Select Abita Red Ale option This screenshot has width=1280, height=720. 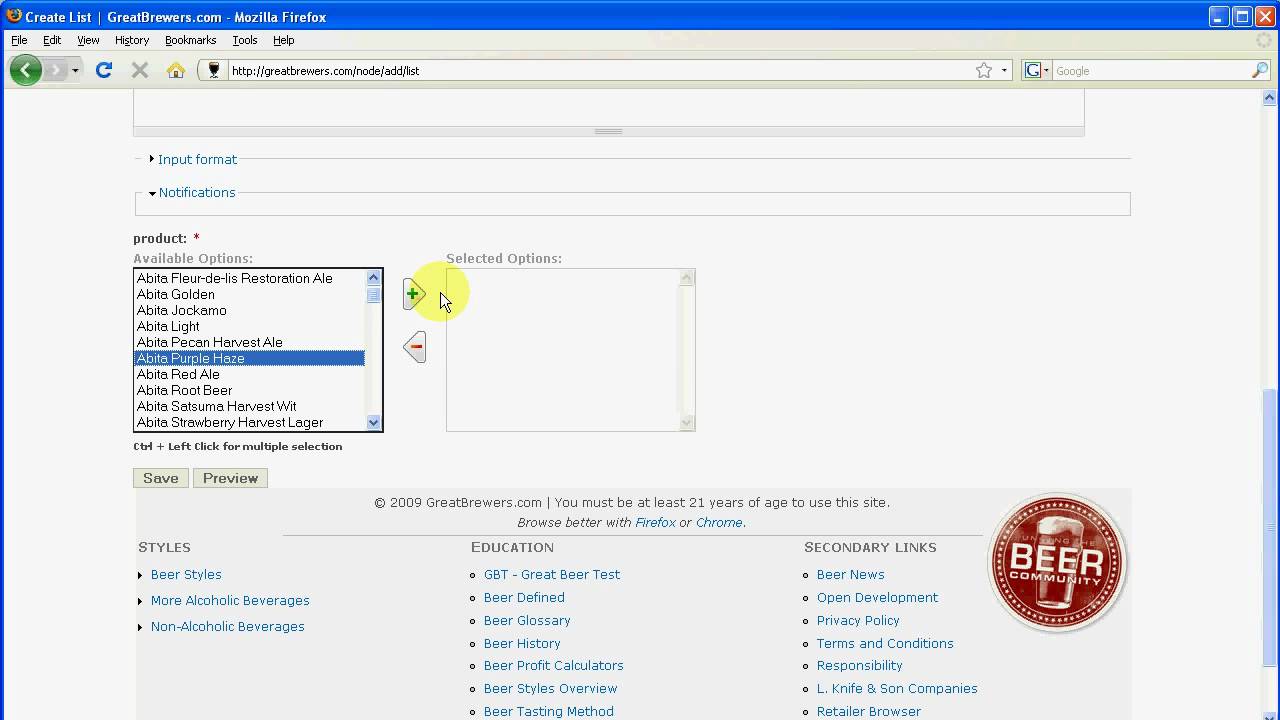pyautogui.click(x=250, y=374)
